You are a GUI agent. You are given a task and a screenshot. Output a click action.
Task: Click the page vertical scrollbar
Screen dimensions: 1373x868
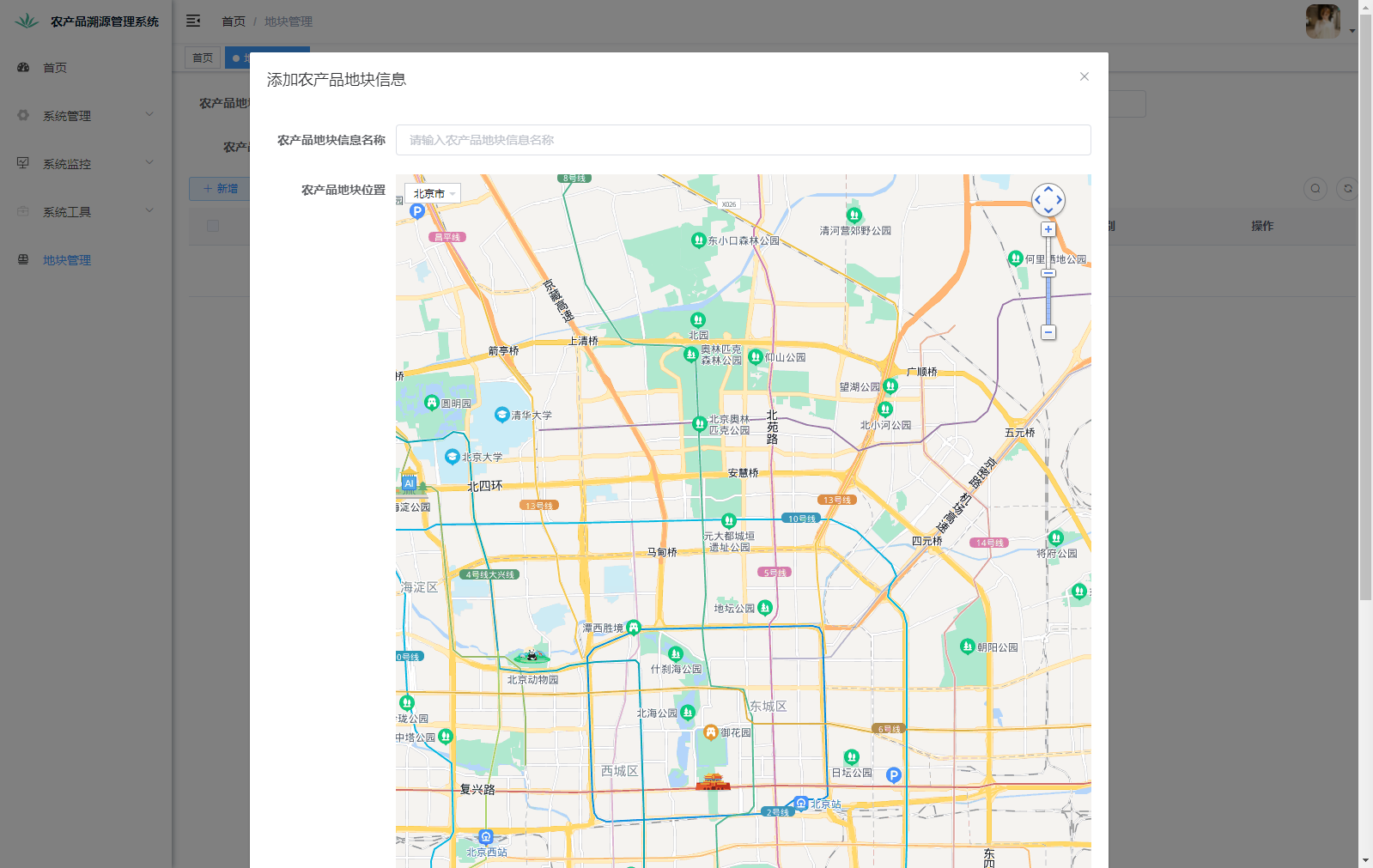tap(1365, 307)
